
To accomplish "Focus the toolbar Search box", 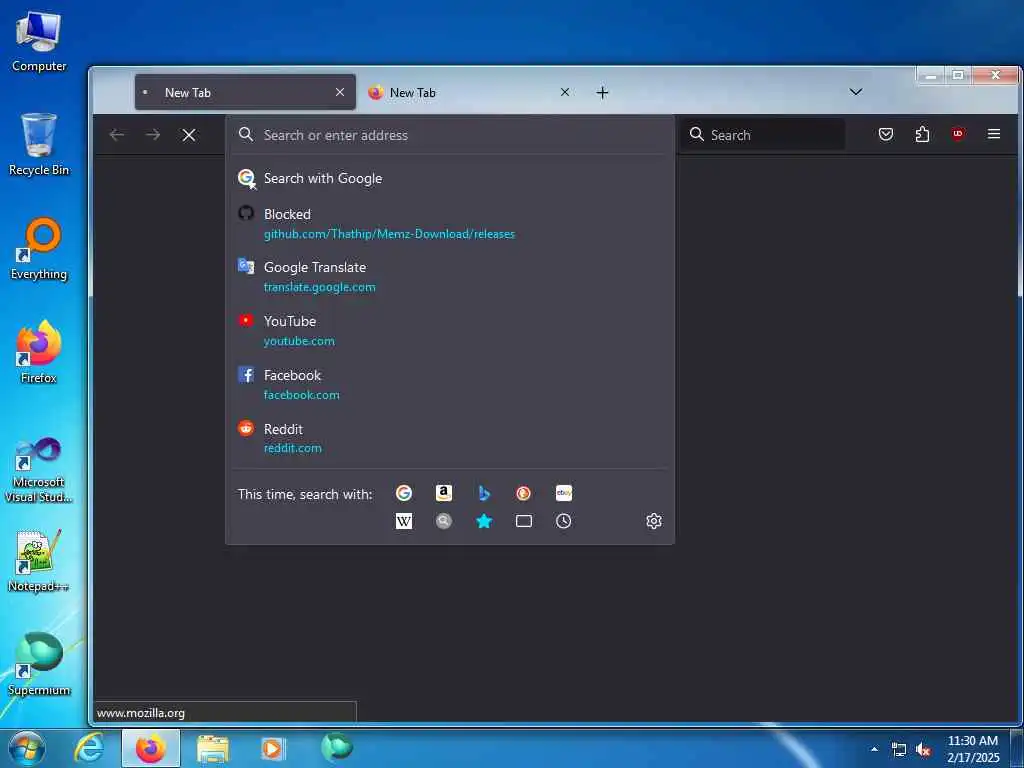I will [763, 135].
